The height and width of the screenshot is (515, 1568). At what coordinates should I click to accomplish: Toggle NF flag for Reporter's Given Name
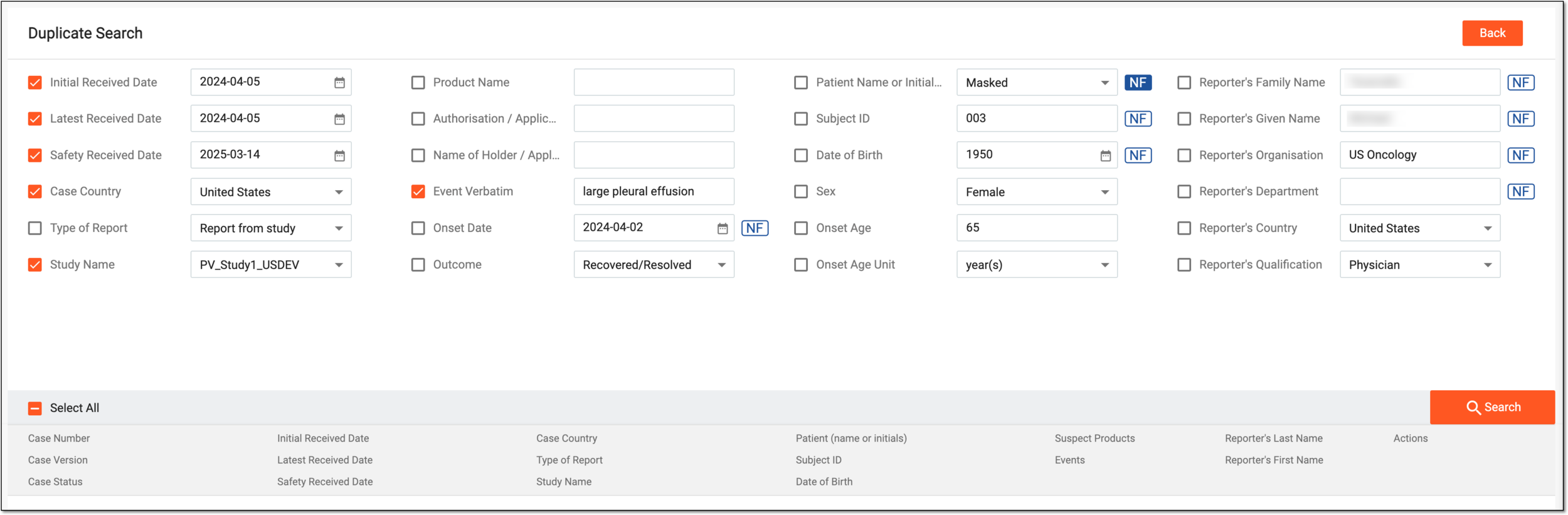click(1522, 119)
